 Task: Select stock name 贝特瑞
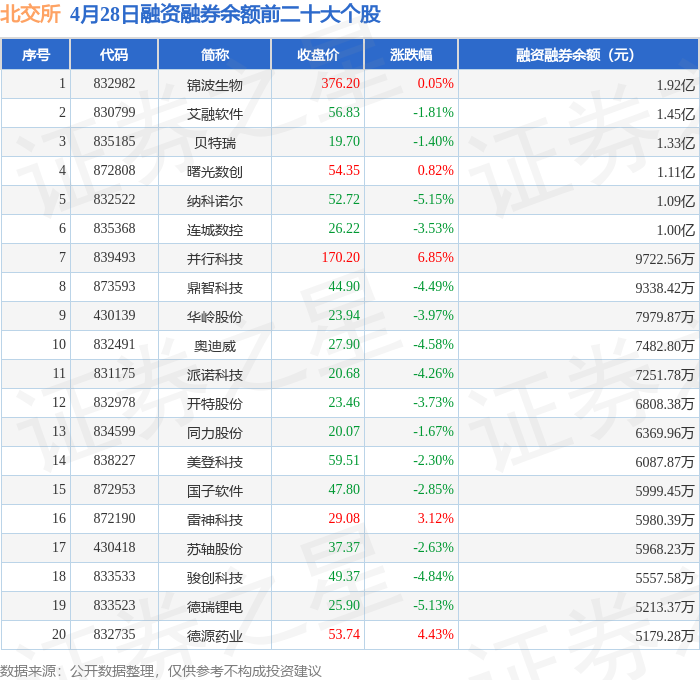point(215,143)
